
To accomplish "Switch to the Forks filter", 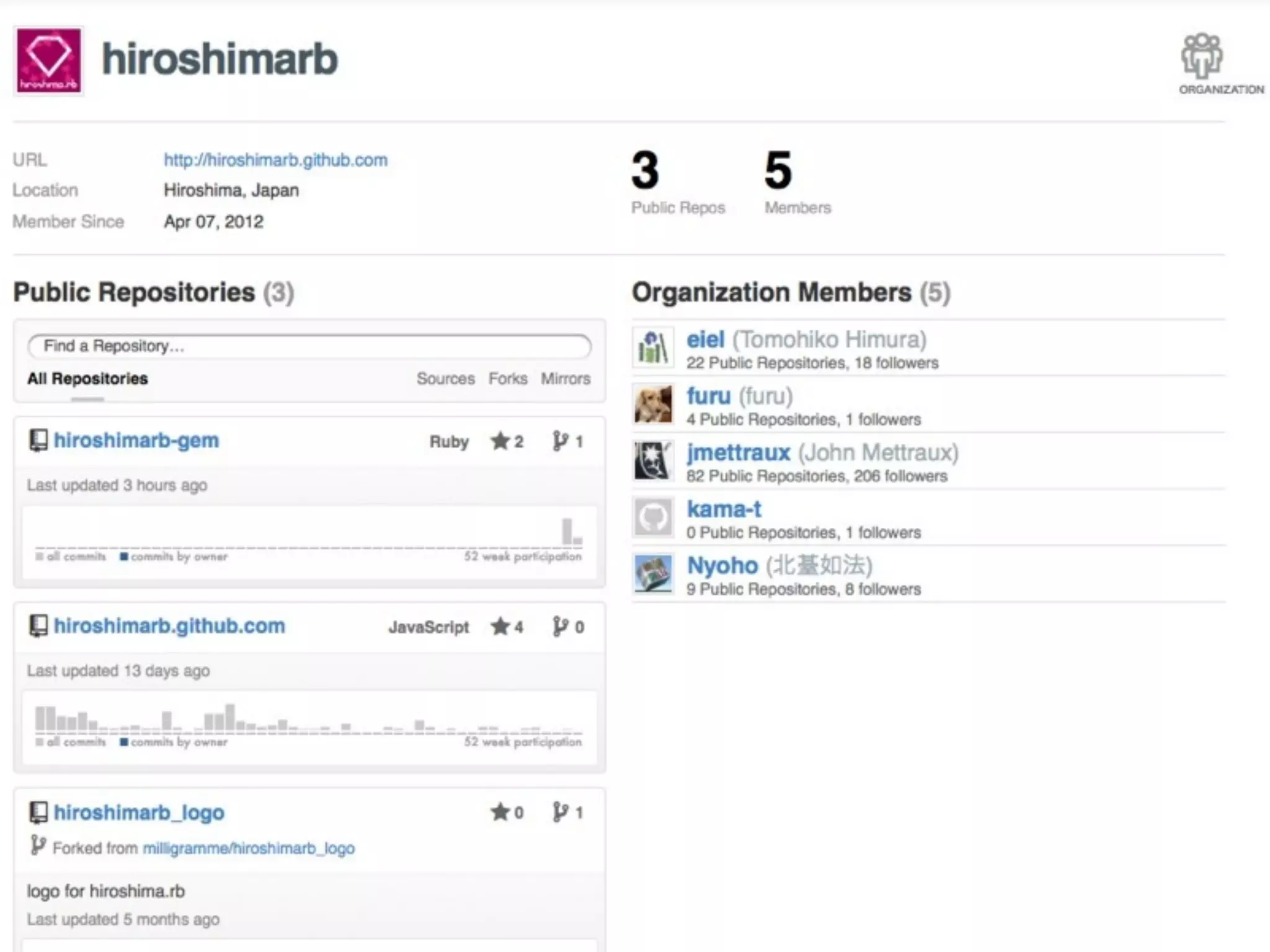I will pos(507,379).
